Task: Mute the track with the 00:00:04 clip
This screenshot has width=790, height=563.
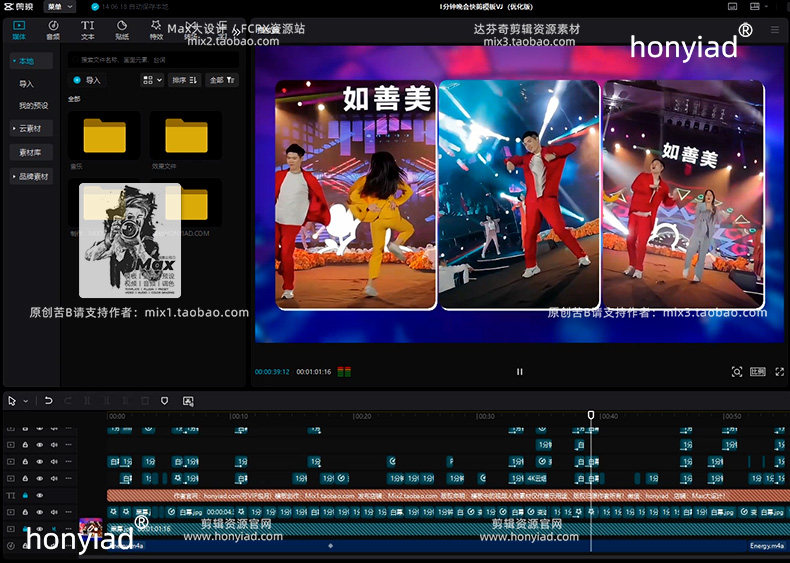Action: tap(54, 512)
